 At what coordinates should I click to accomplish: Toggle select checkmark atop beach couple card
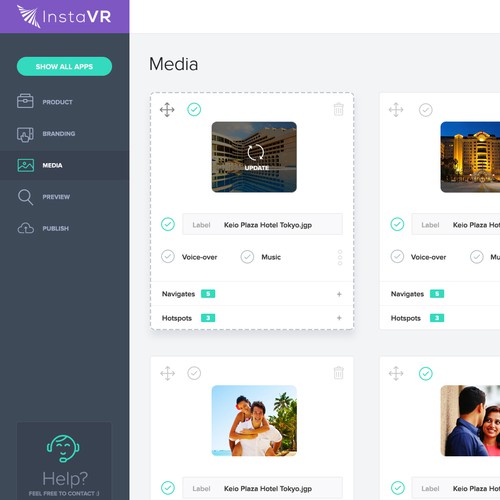pos(194,373)
